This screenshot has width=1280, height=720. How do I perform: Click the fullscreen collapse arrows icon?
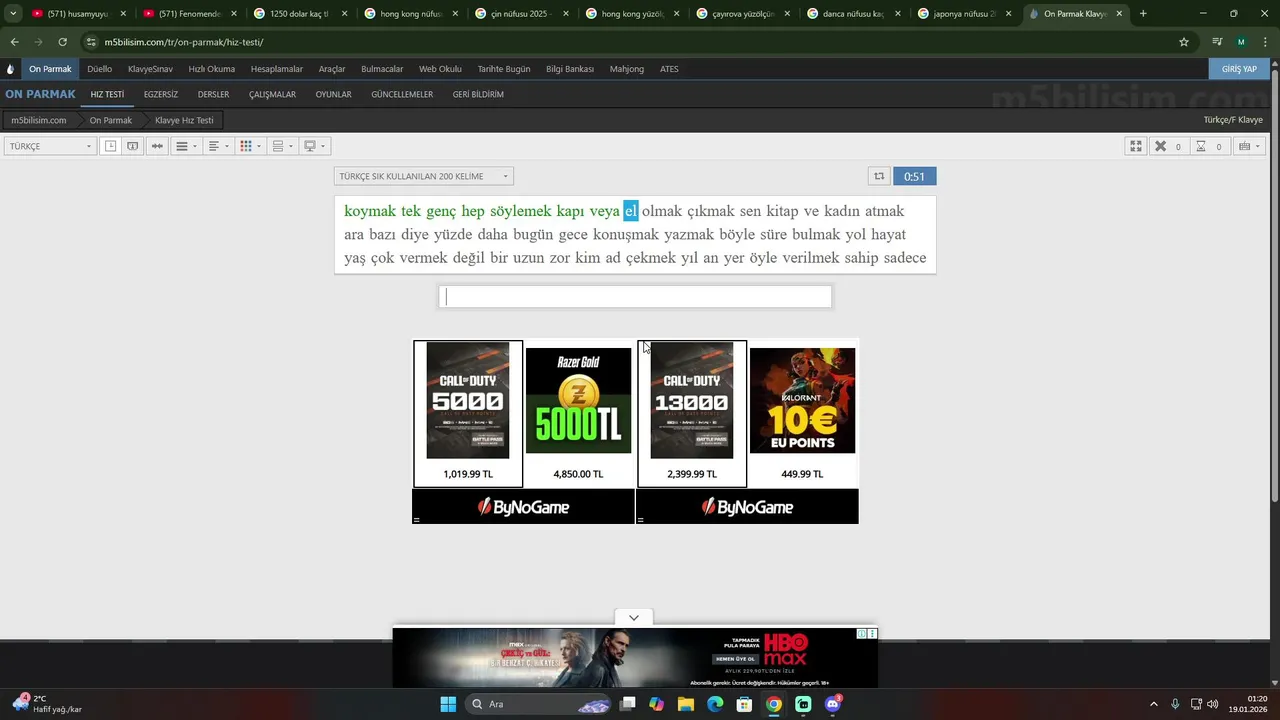click(x=1136, y=146)
